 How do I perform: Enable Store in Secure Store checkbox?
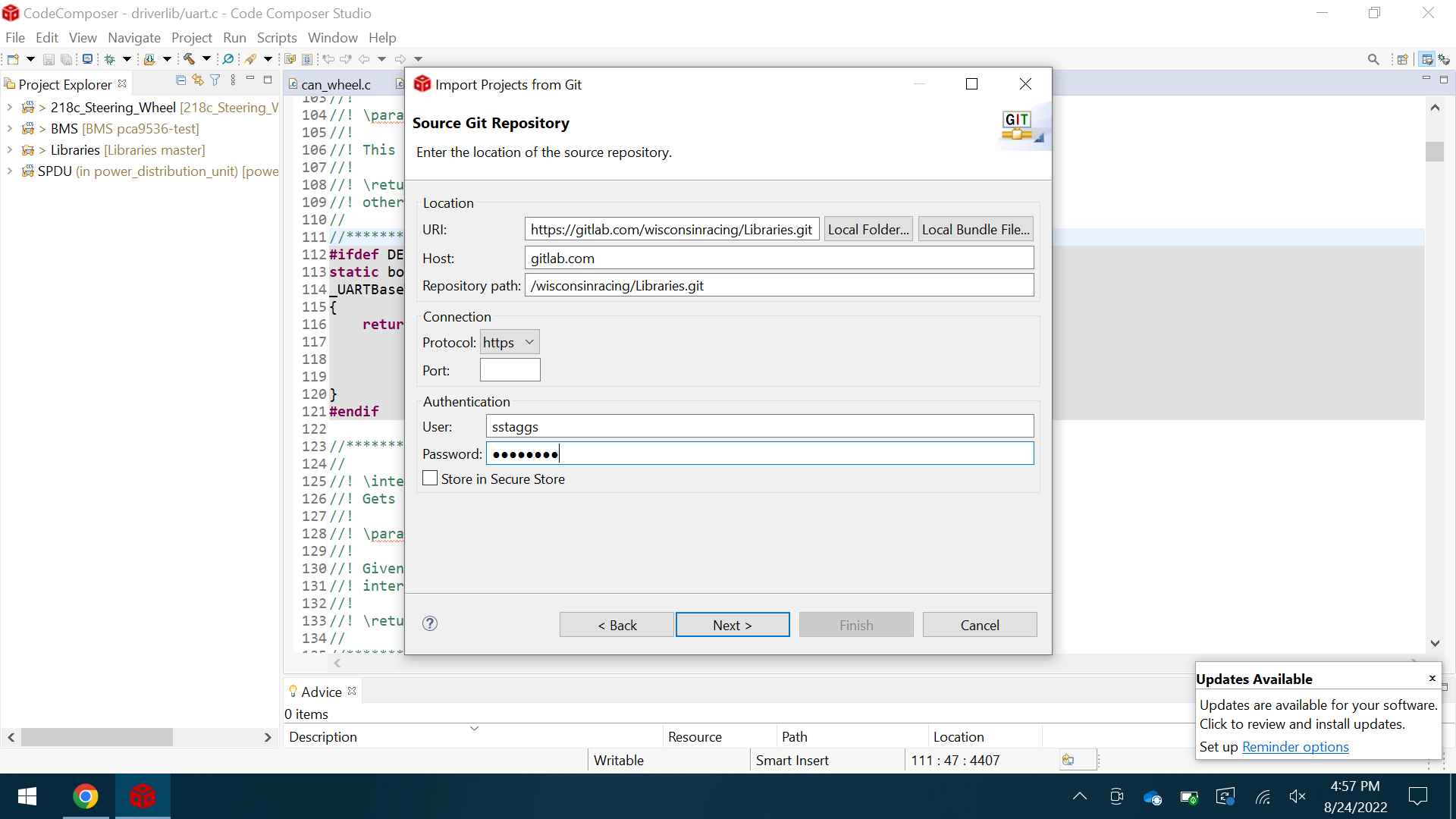430,479
